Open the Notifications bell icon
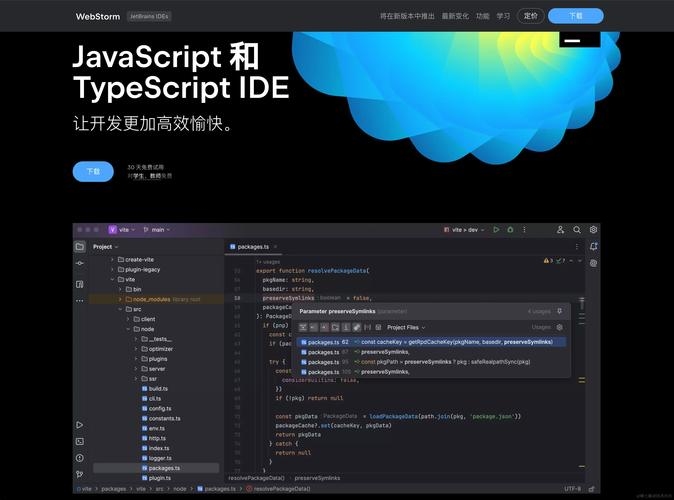 593,246
